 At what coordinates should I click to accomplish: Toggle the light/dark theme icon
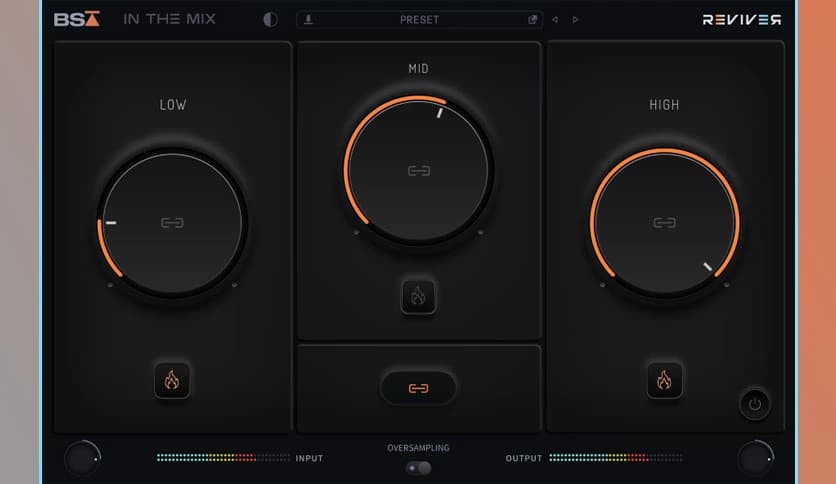point(270,20)
